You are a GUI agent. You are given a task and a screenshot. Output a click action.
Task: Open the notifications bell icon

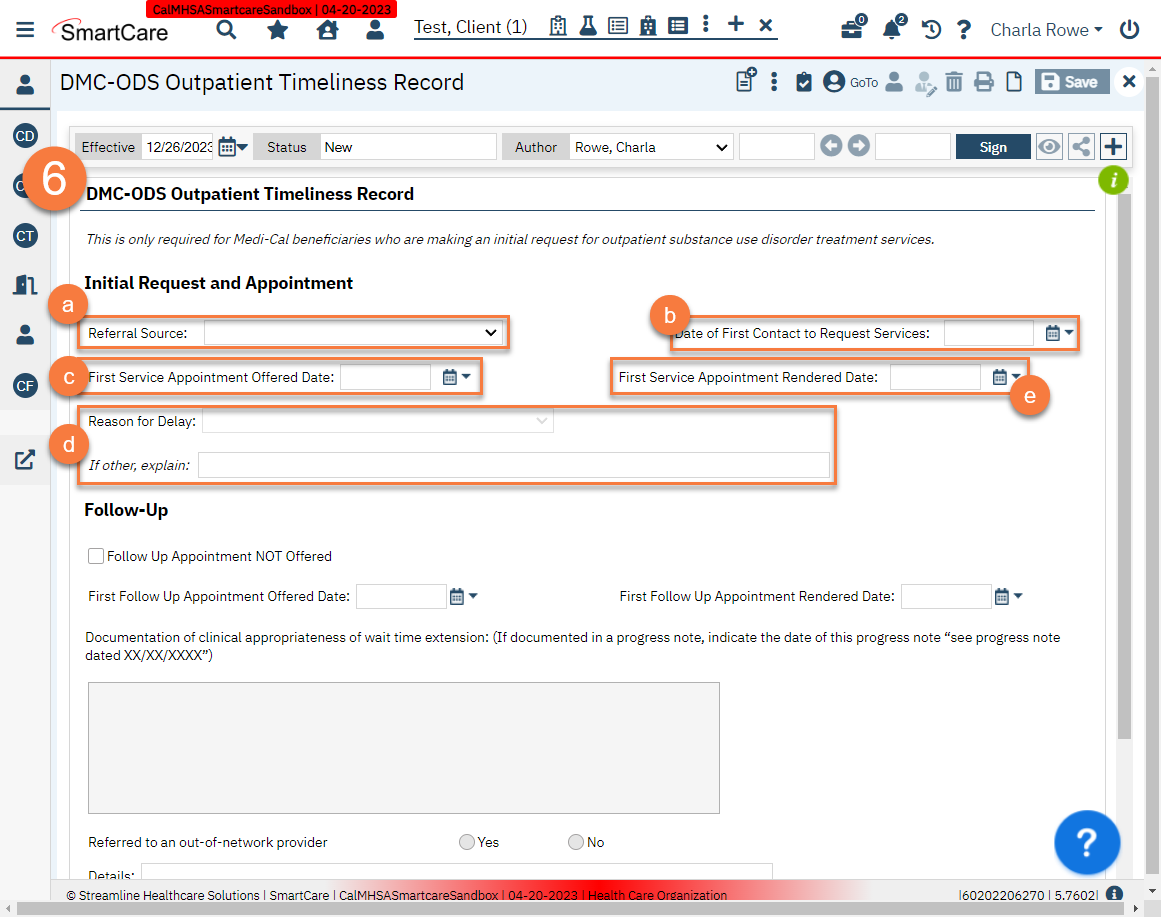tap(891, 29)
